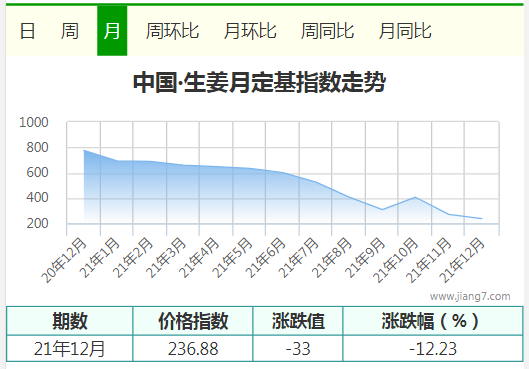This screenshot has height=369, width=529.
Task: Click the 21年11月 axis label
Action: [x=429, y=260]
